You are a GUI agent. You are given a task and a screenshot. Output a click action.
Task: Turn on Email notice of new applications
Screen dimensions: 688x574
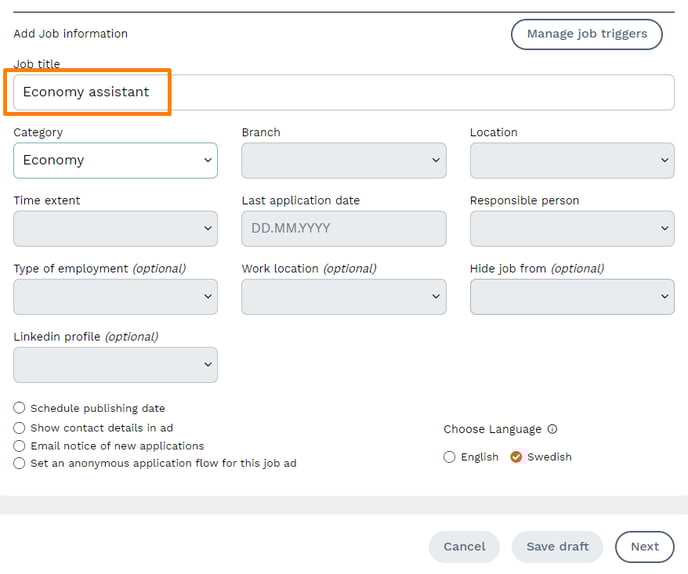20,445
